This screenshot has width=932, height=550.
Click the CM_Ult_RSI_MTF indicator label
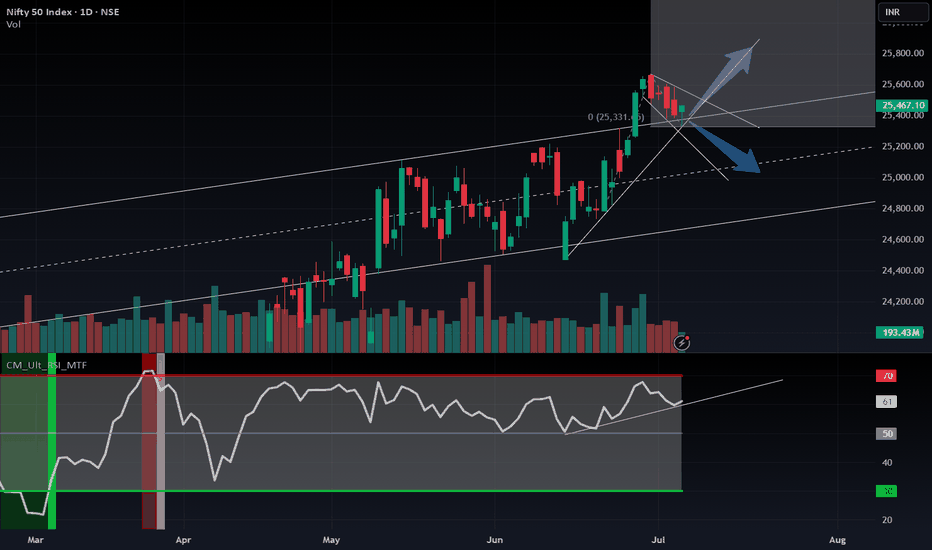pyautogui.click(x=46, y=365)
